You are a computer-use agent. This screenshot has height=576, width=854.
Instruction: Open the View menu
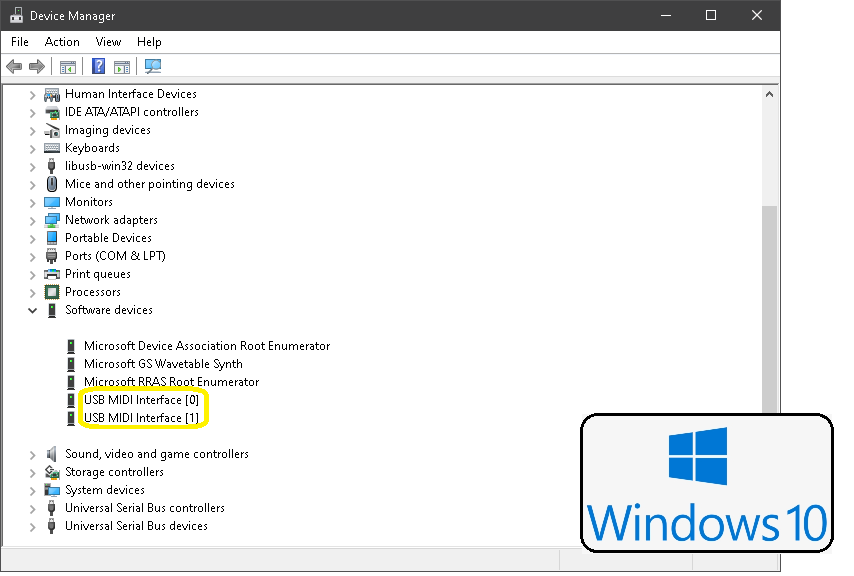(108, 42)
